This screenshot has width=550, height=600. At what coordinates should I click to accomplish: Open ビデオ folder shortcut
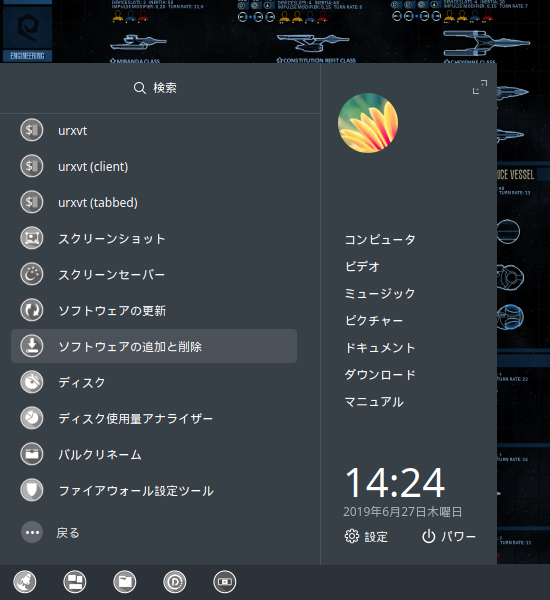point(362,266)
